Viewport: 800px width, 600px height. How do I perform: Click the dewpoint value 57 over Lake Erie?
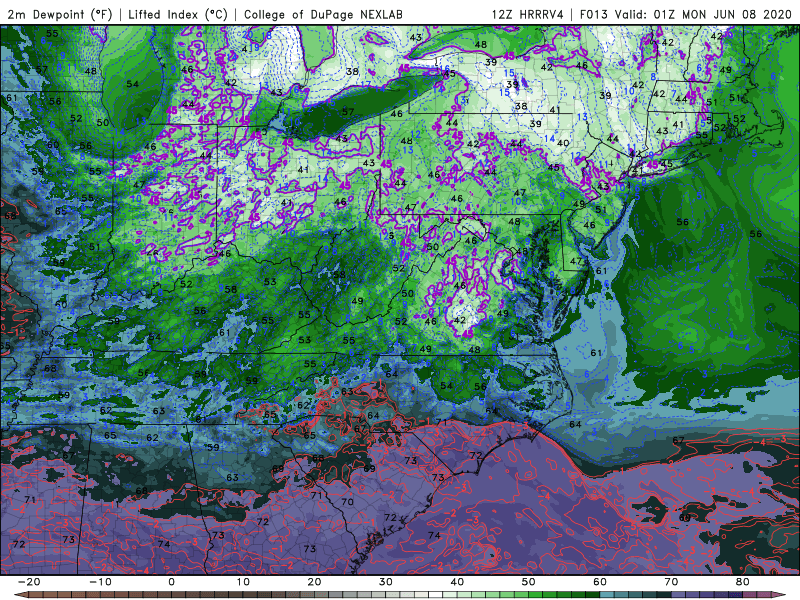click(x=348, y=112)
